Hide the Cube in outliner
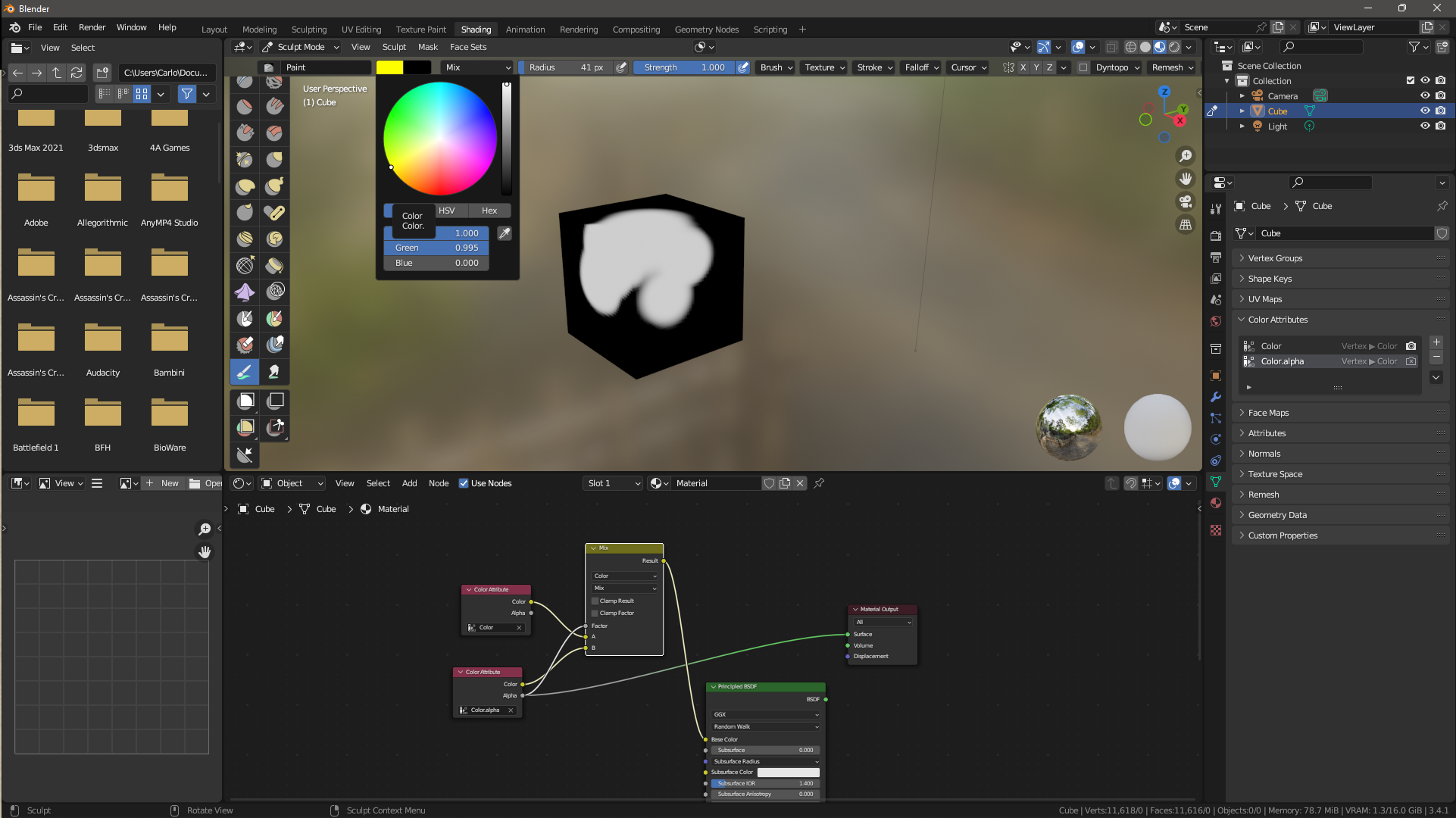Image resolution: width=1456 pixels, height=818 pixels. pyautogui.click(x=1425, y=111)
